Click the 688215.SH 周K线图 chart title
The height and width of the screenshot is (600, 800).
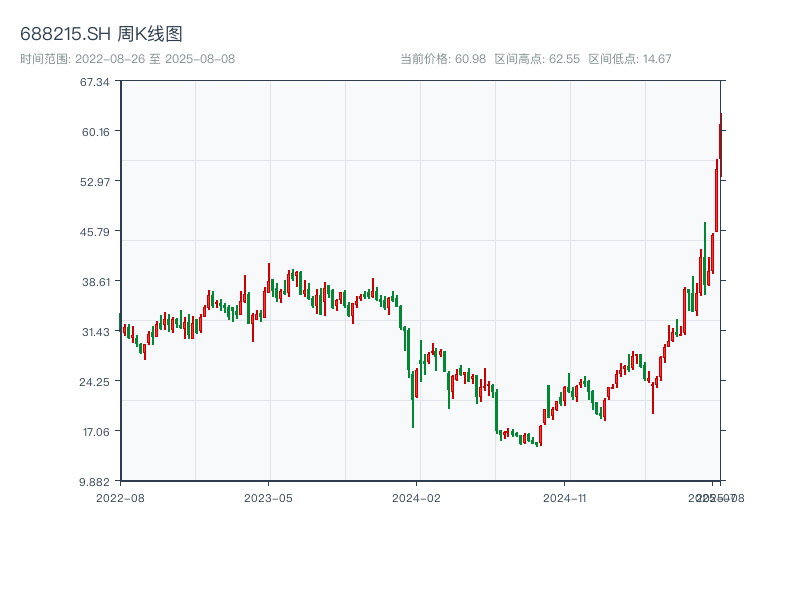[x=101, y=35]
